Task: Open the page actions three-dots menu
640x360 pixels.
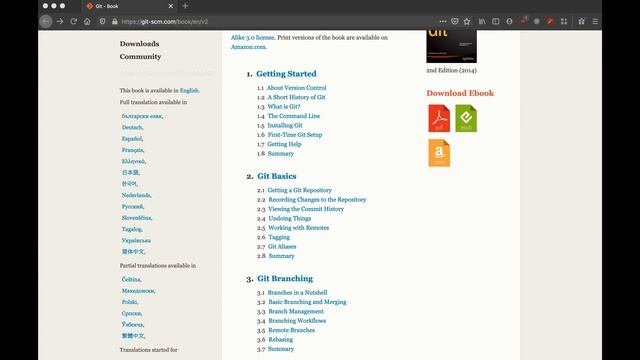Action: pos(442,21)
